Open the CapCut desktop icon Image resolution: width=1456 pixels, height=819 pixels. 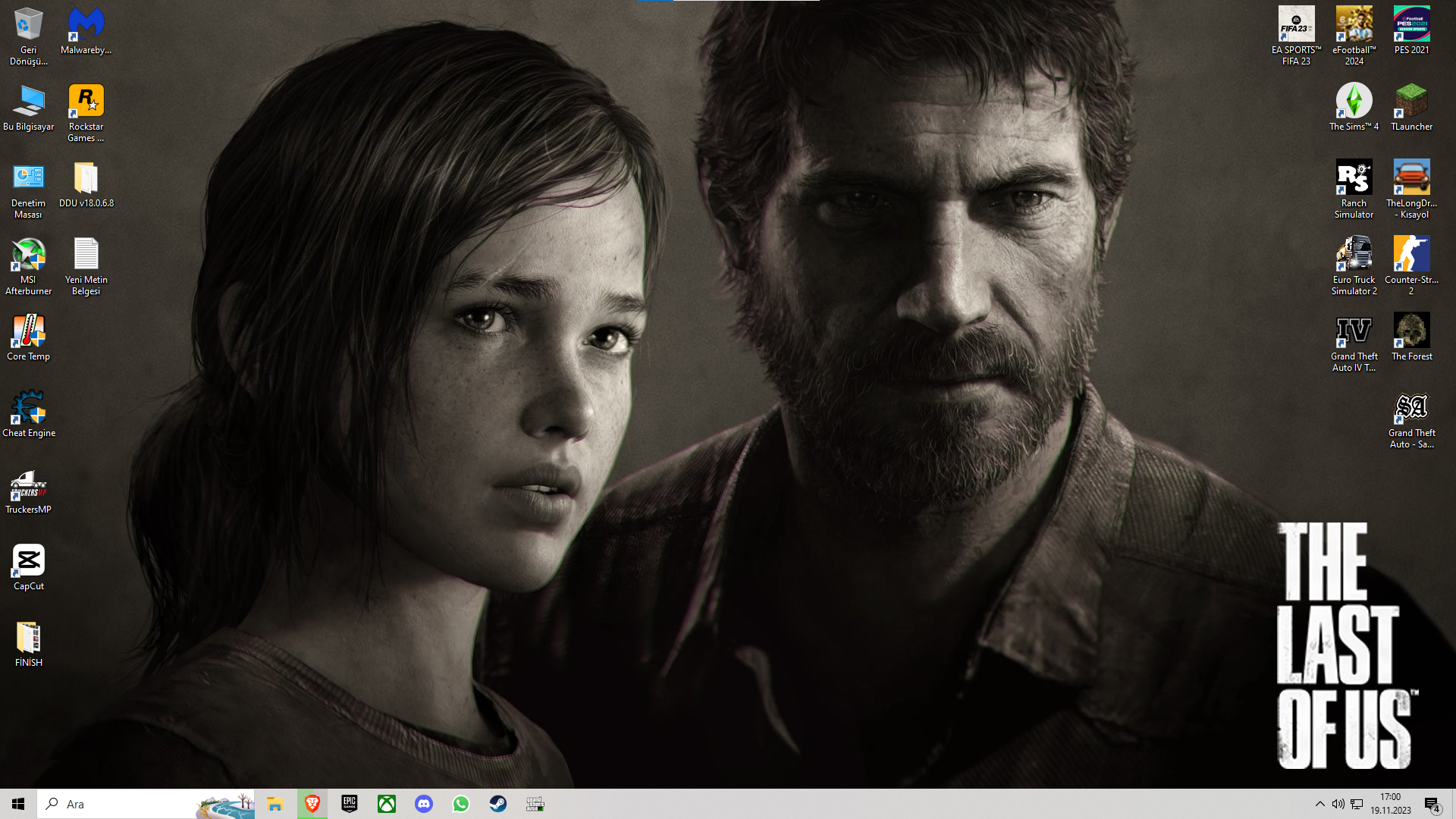(28, 566)
